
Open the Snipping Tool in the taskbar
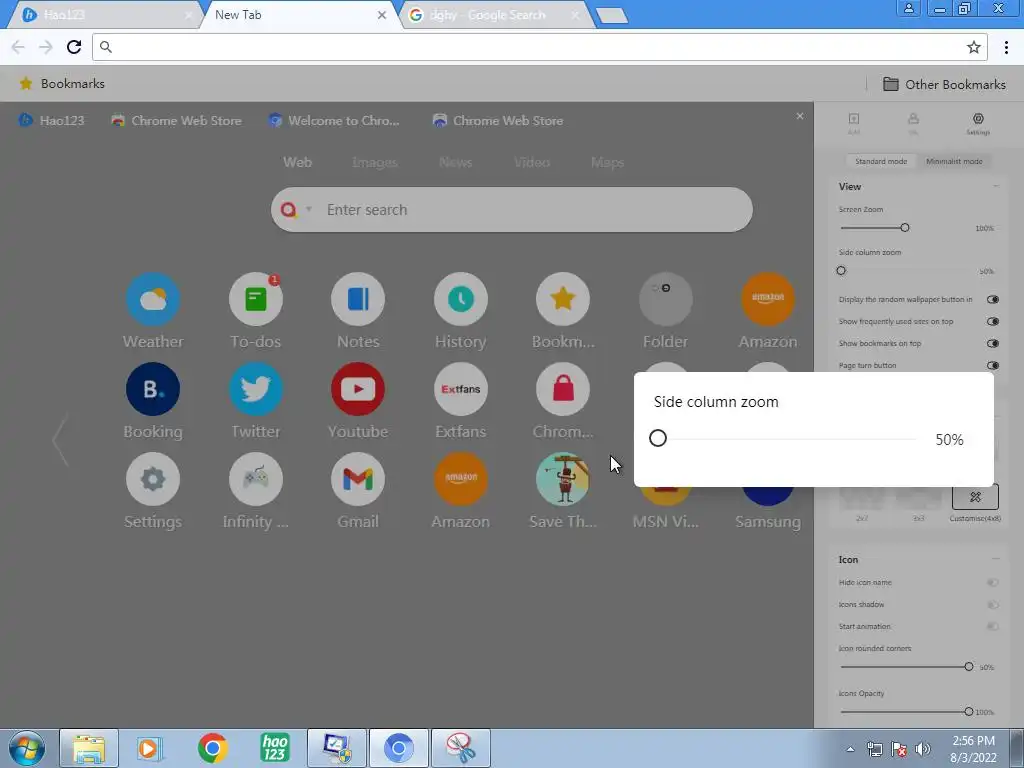coord(460,748)
